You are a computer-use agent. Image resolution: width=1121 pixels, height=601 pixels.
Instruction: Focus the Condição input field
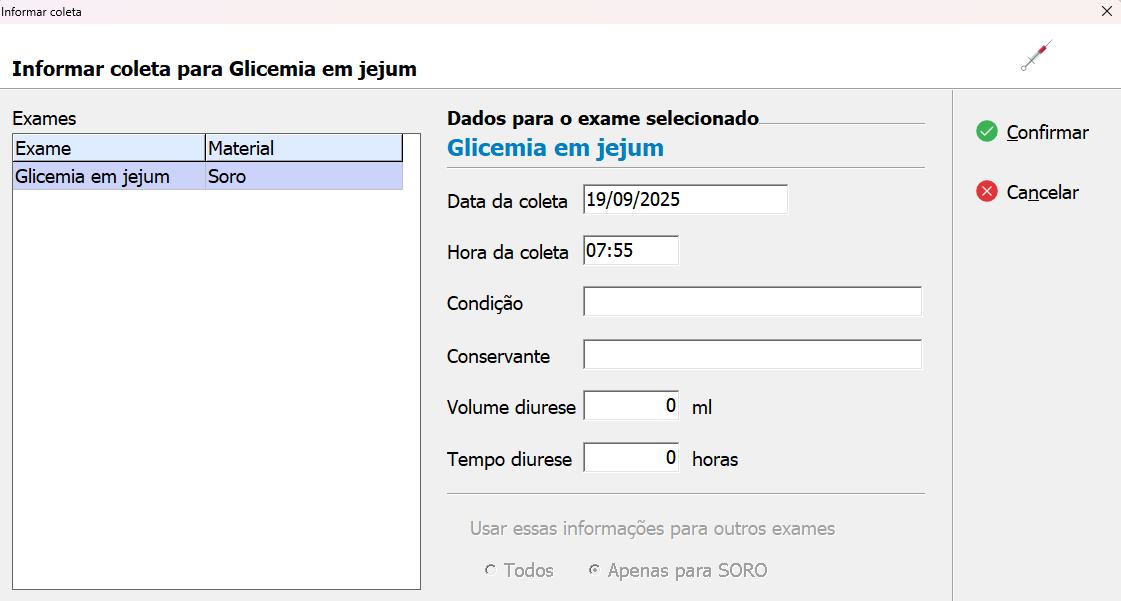752,302
